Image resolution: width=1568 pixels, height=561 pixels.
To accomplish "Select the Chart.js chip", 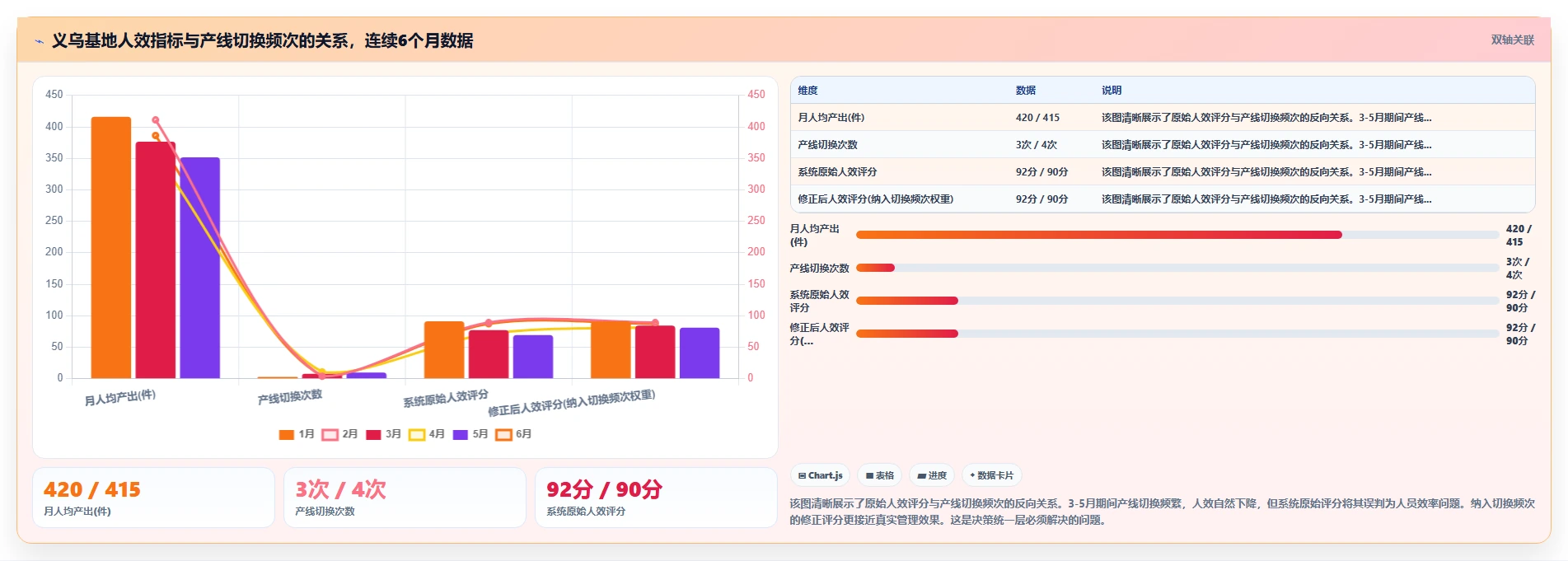I will pyautogui.click(x=820, y=475).
